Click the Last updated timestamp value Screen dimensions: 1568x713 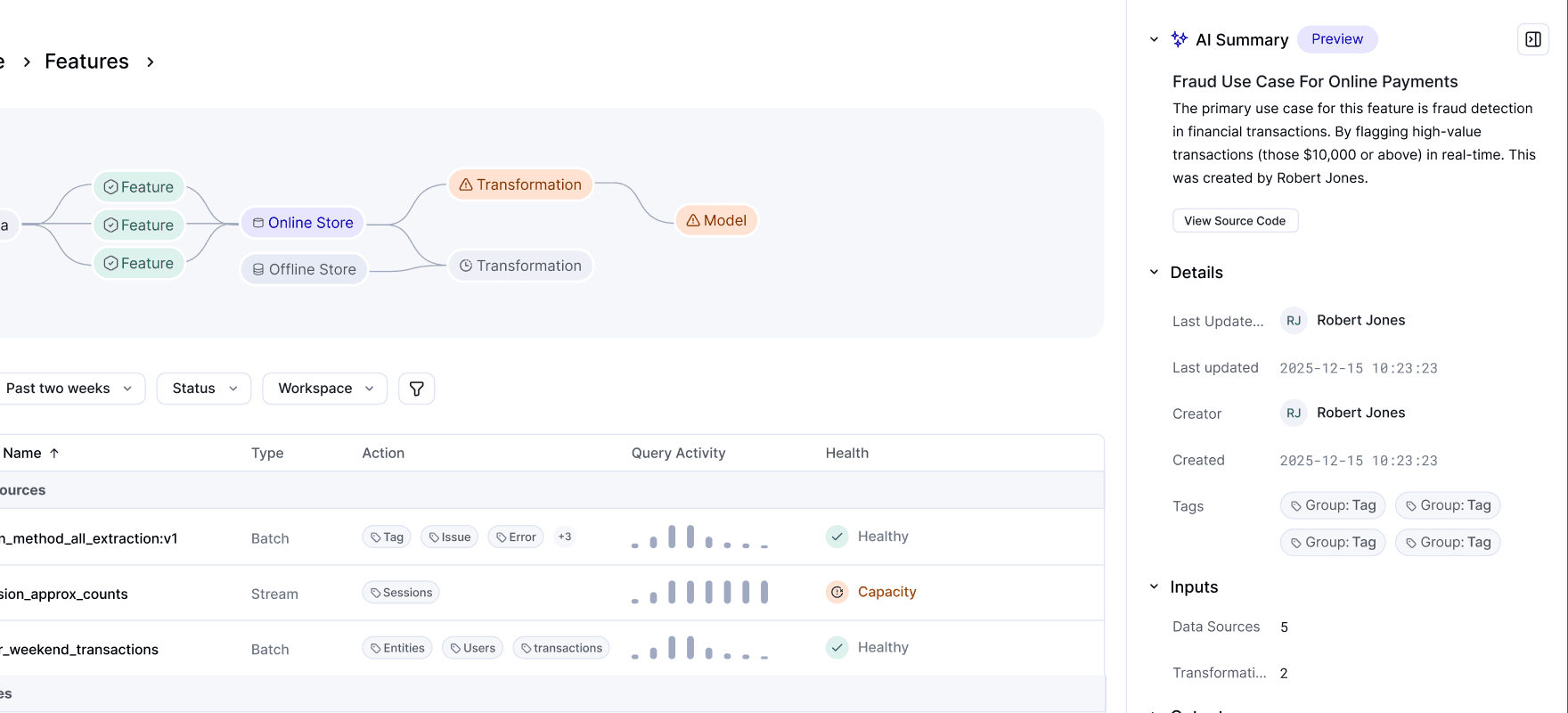coord(1359,368)
